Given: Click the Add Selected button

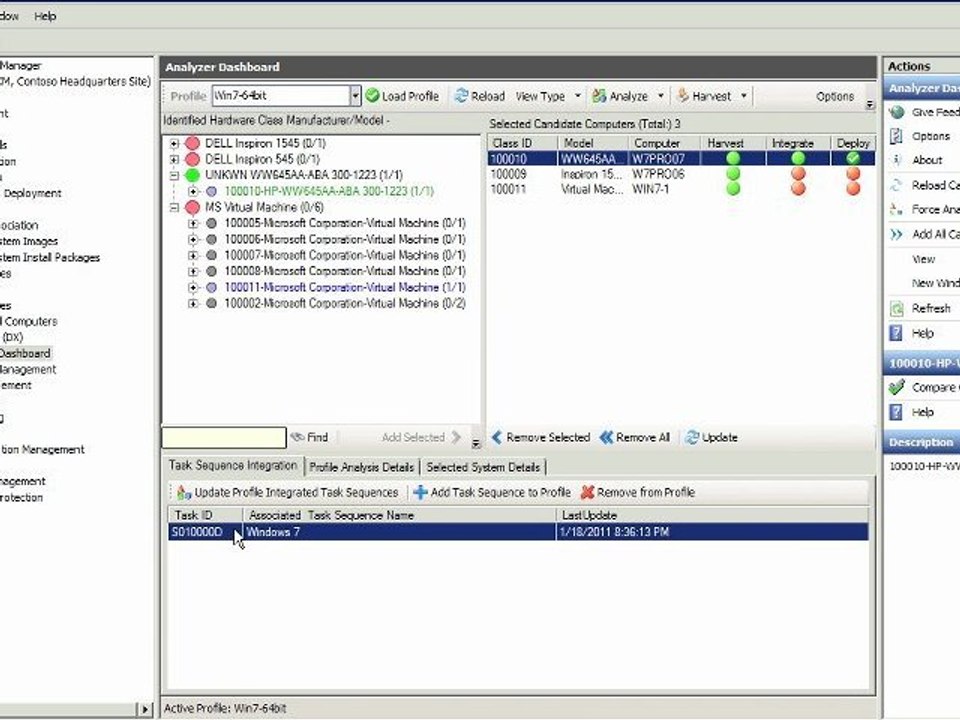Looking at the screenshot, I should pyautogui.click(x=421, y=437).
